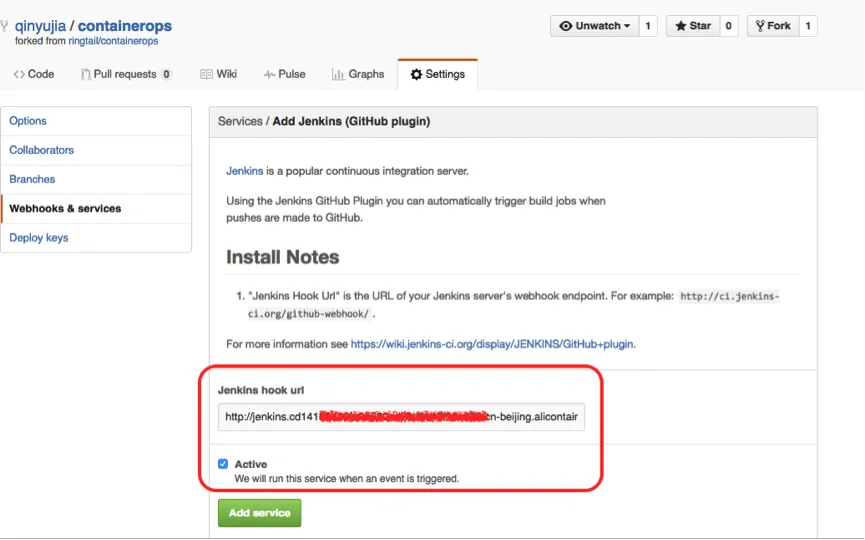Click the Star button

pyautogui.click(x=693, y=26)
